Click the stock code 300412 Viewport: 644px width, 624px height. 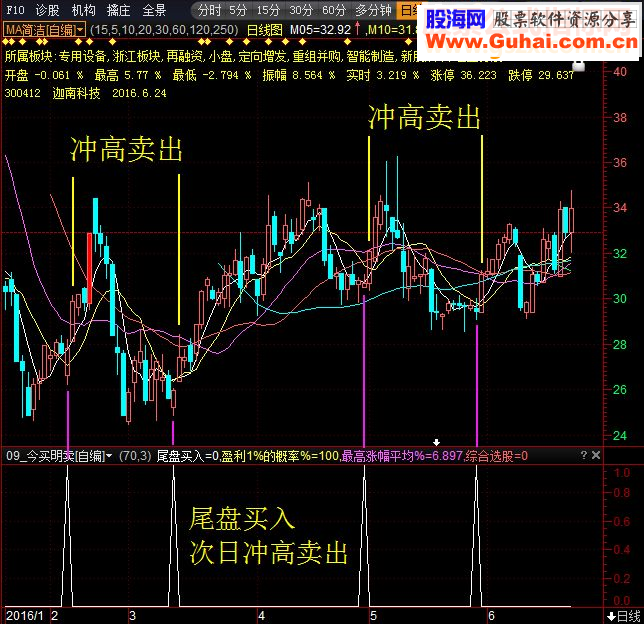pyautogui.click(x=23, y=93)
